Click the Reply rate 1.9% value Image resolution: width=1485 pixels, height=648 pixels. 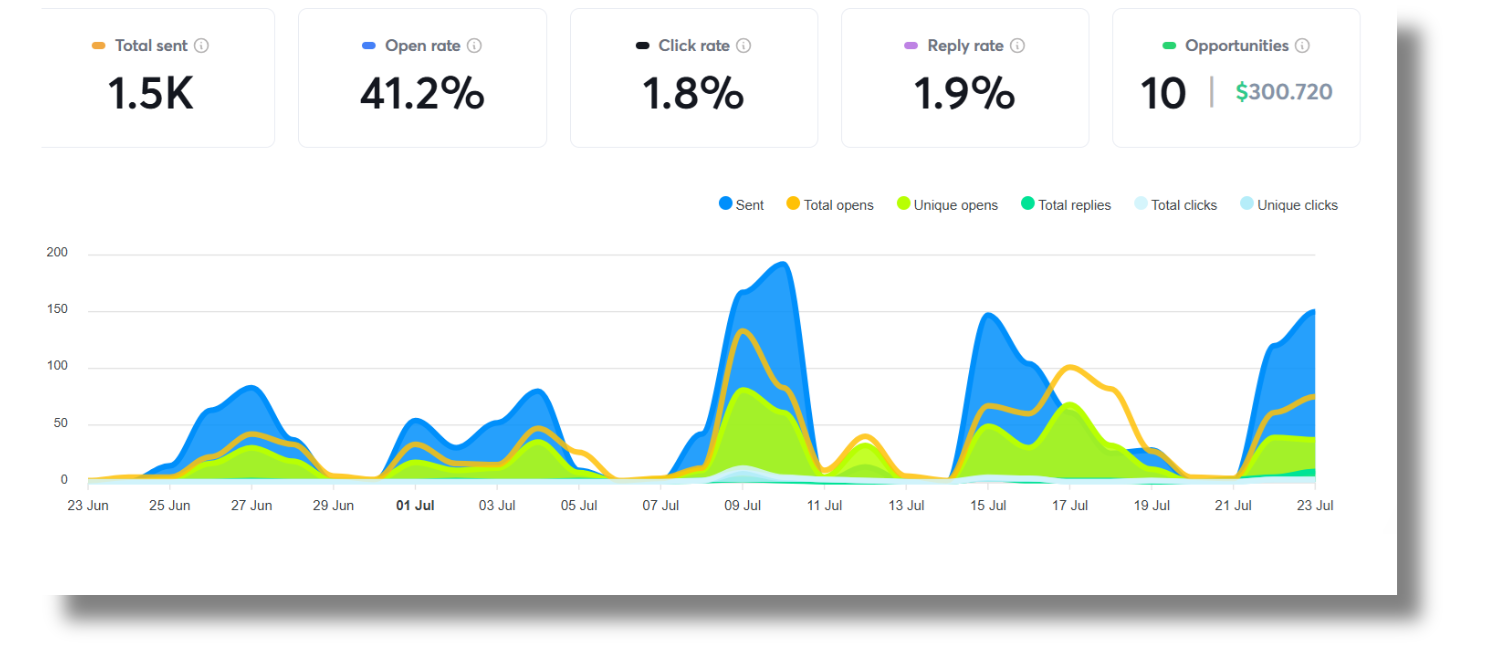(x=964, y=94)
